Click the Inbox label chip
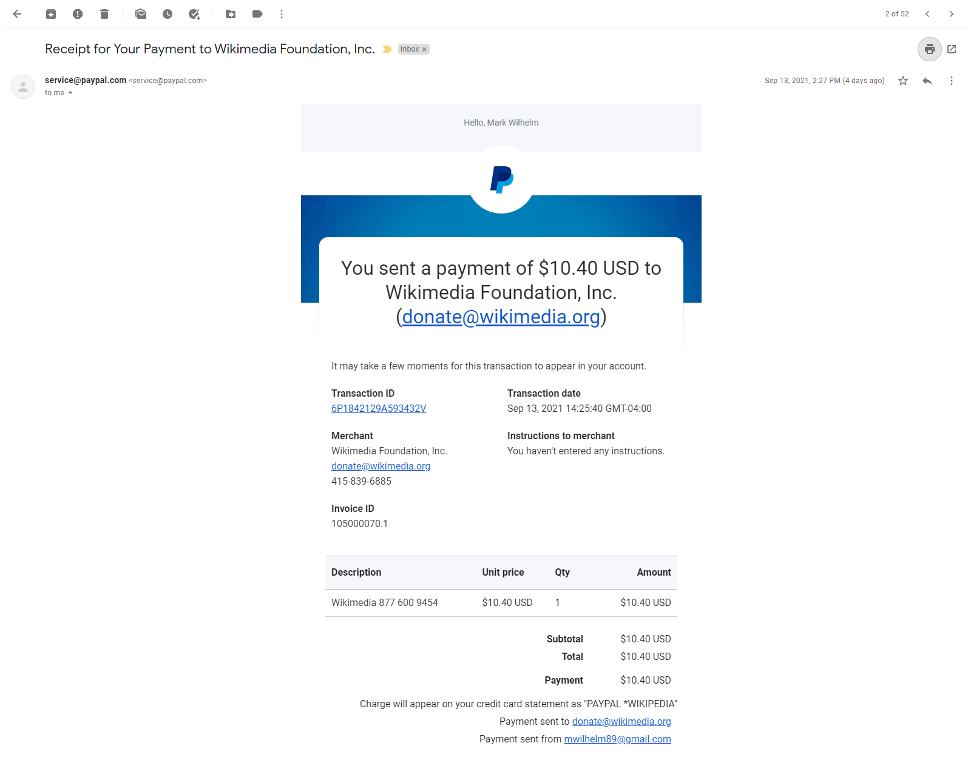This screenshot has width=968, height=757. pos(409,49)
